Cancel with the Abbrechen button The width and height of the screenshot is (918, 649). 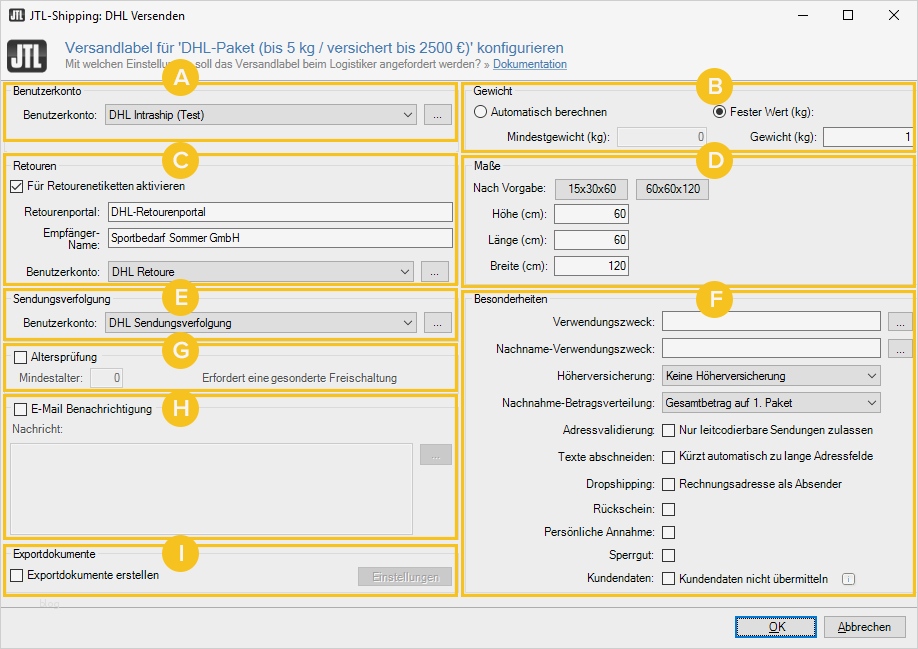click(x=864, y=627)
